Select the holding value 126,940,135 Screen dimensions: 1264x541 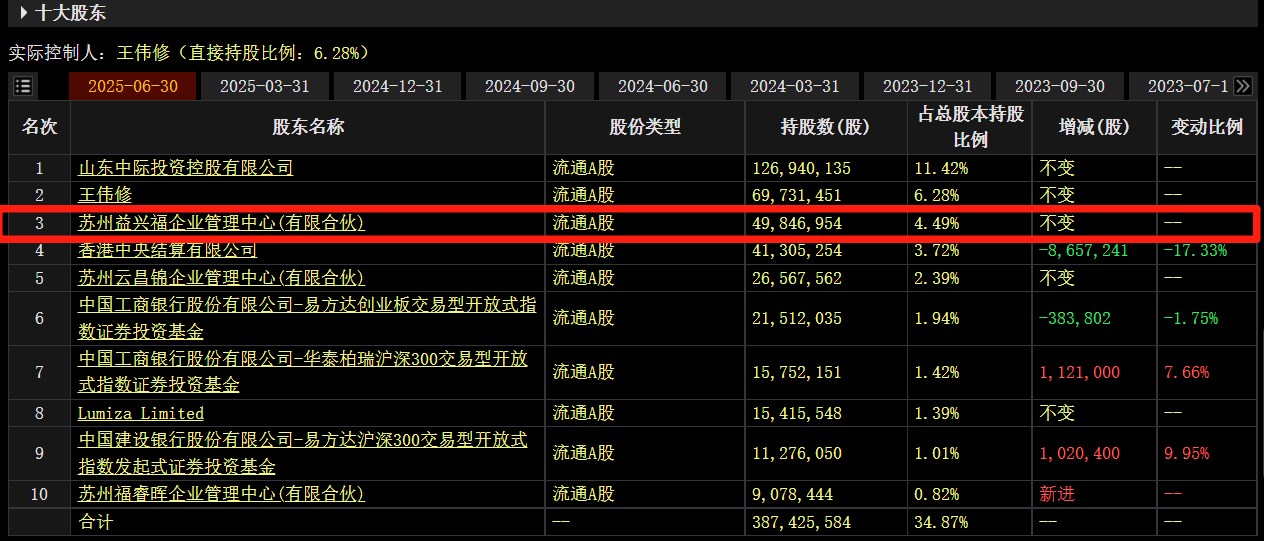(803, 168)
